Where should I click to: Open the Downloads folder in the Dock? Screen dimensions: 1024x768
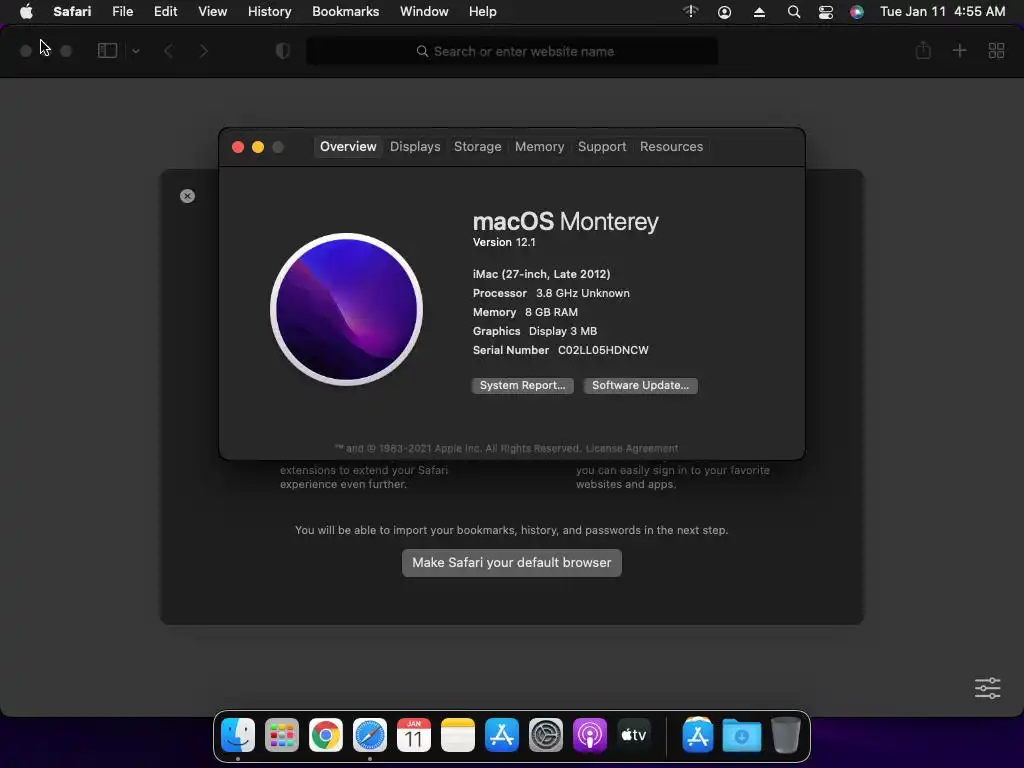(741, 735)
